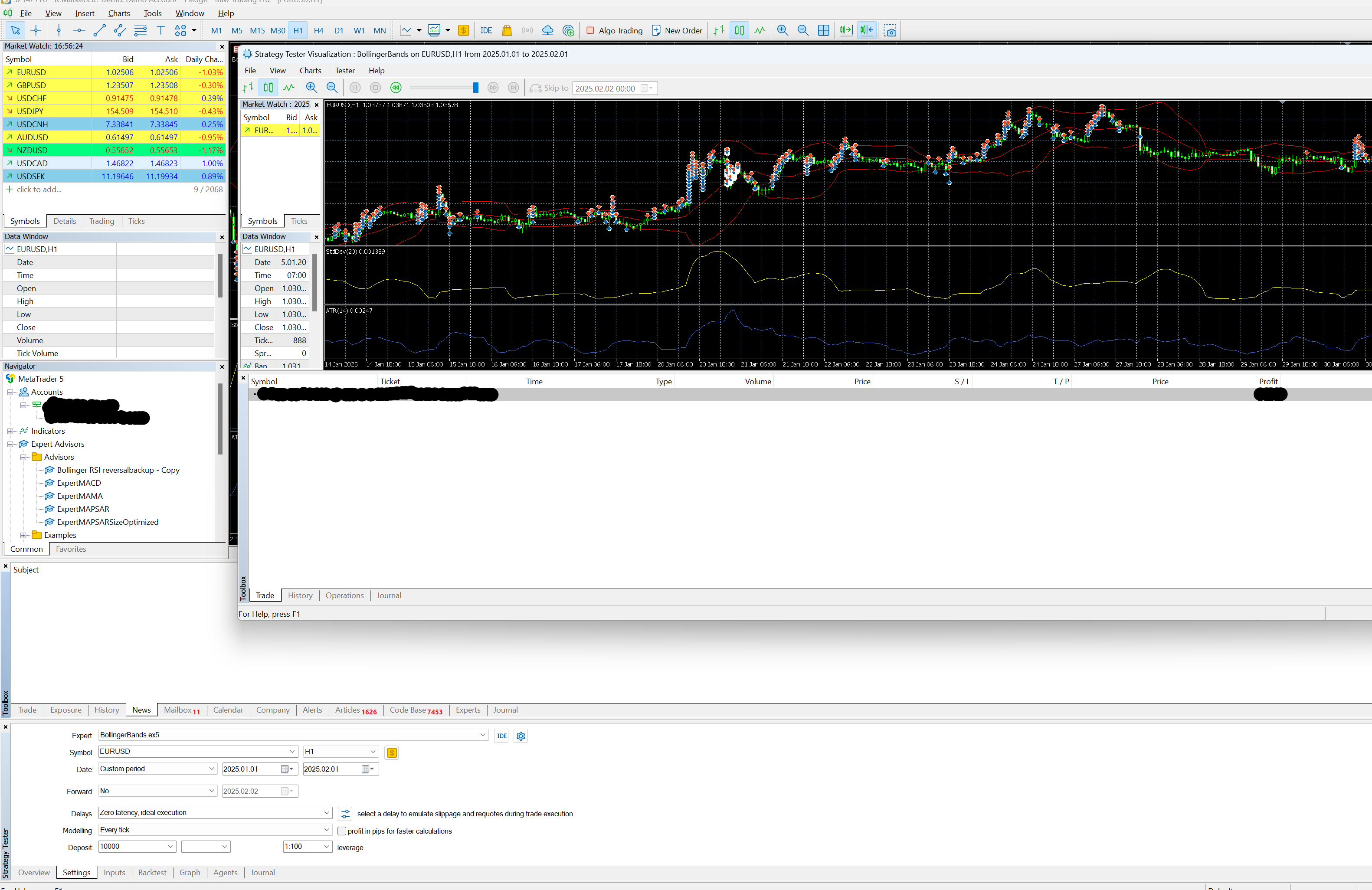Activate the crosshair tool
This screenshot has height=890, width=1372.
click(x=36, y=30)
